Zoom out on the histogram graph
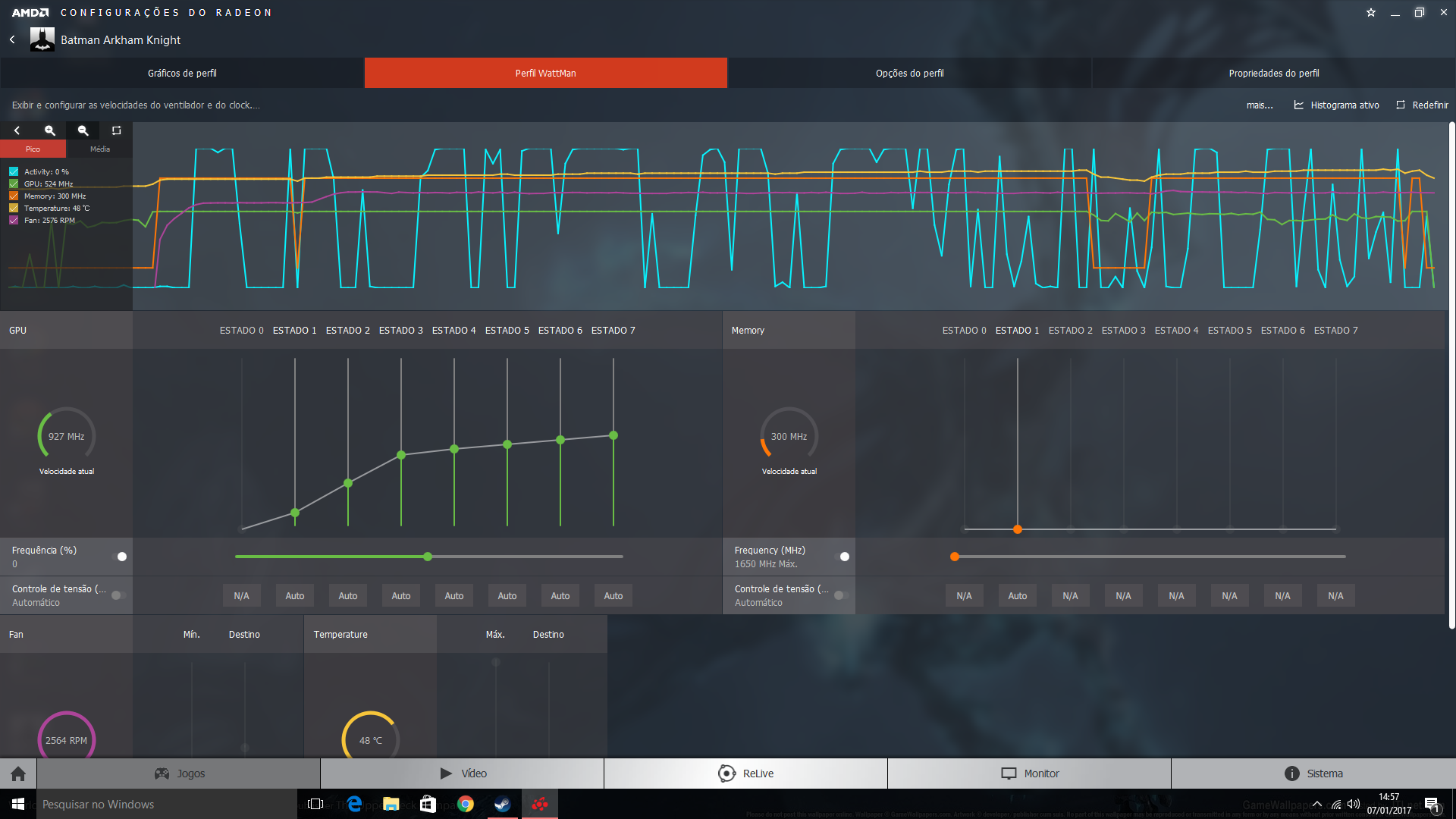1456x819 pixels. 83,130
